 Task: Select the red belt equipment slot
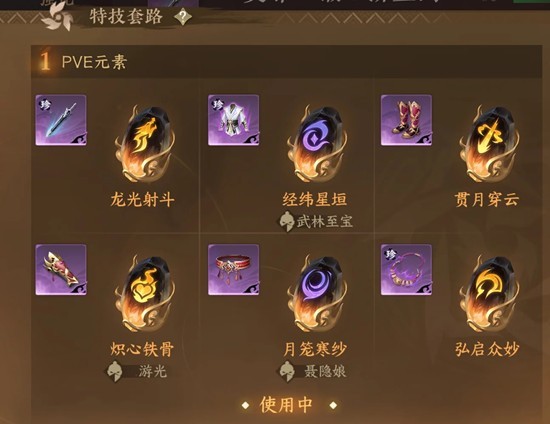click(x=234, y=270)
